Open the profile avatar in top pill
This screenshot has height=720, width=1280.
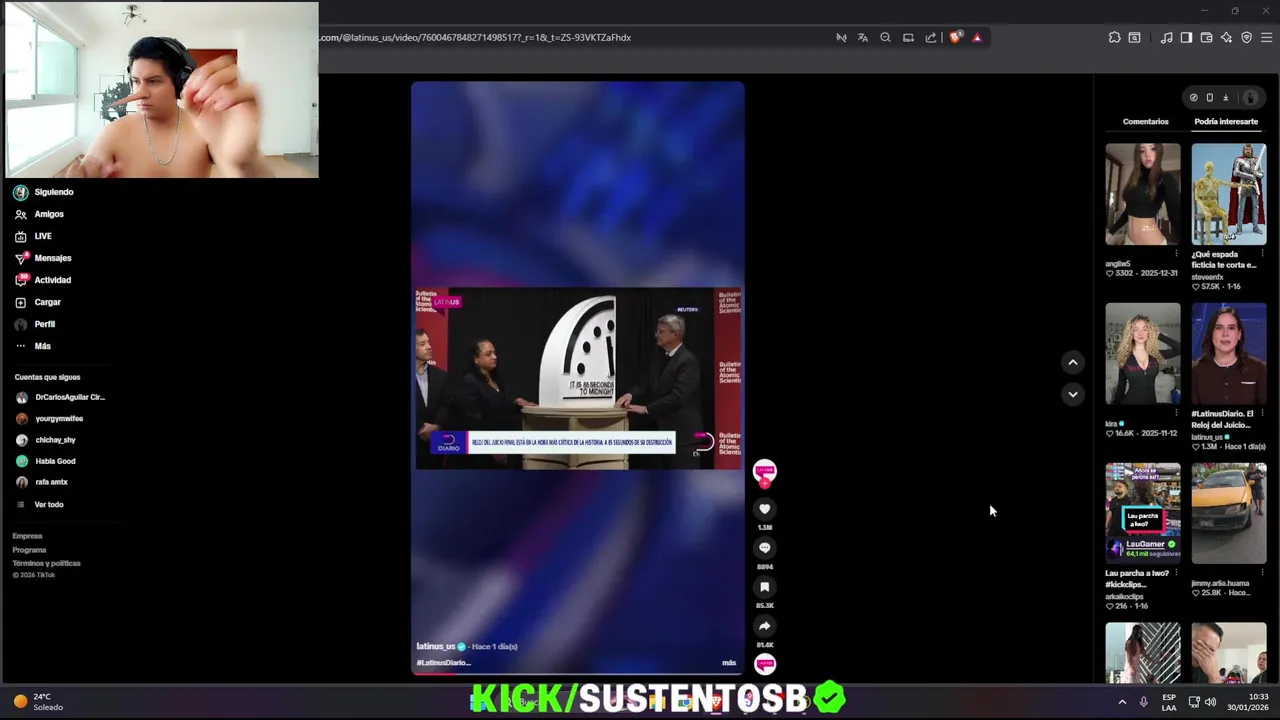(x=1249, y=97)
